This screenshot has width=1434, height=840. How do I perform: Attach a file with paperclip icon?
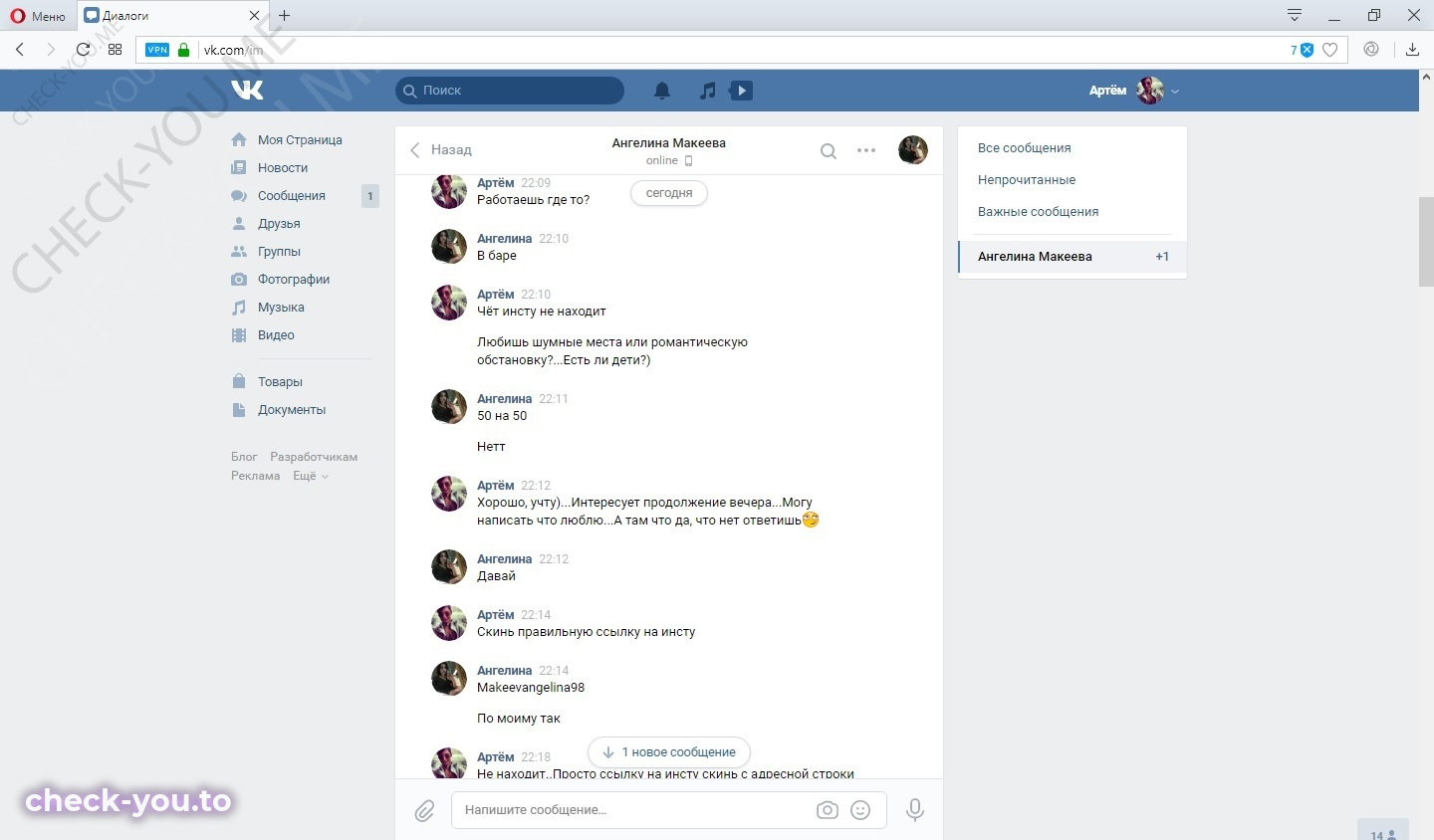pyautogui.click(x=425, y=811)
